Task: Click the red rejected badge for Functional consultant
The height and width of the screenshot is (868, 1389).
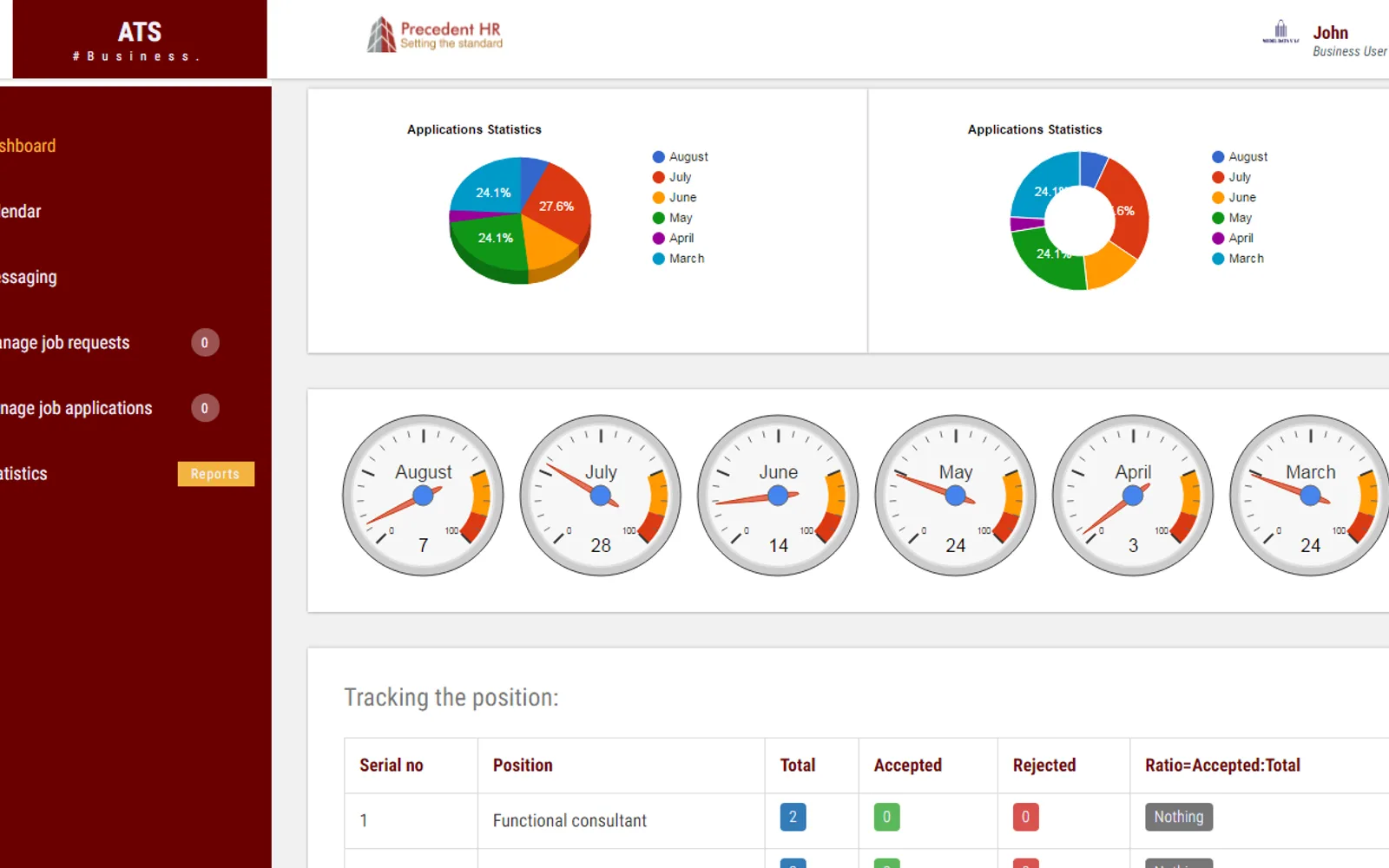Action: (x=1025, y=817)
